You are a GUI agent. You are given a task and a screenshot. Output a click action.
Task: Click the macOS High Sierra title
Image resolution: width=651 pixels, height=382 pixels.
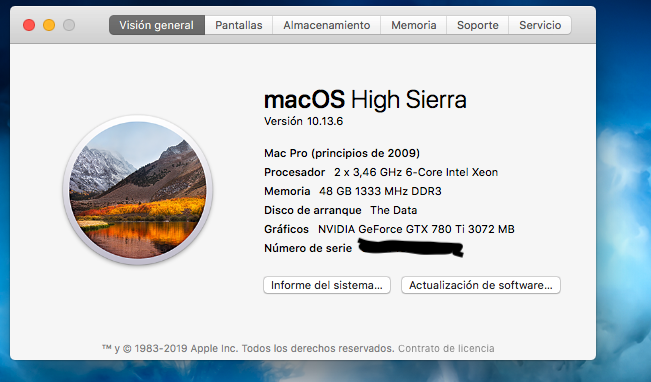point(365,100)
